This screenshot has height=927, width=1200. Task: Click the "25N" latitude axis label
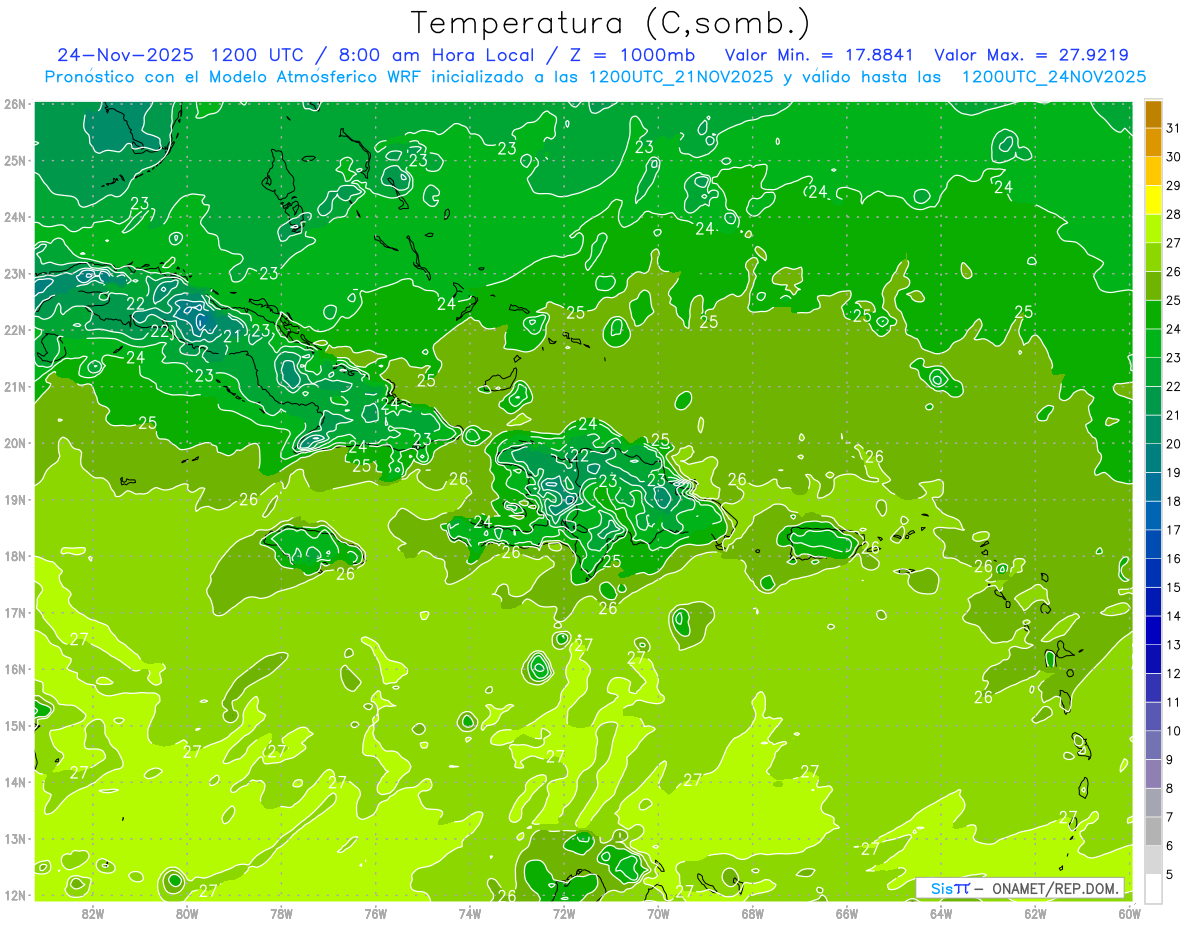tap(15, 160)
